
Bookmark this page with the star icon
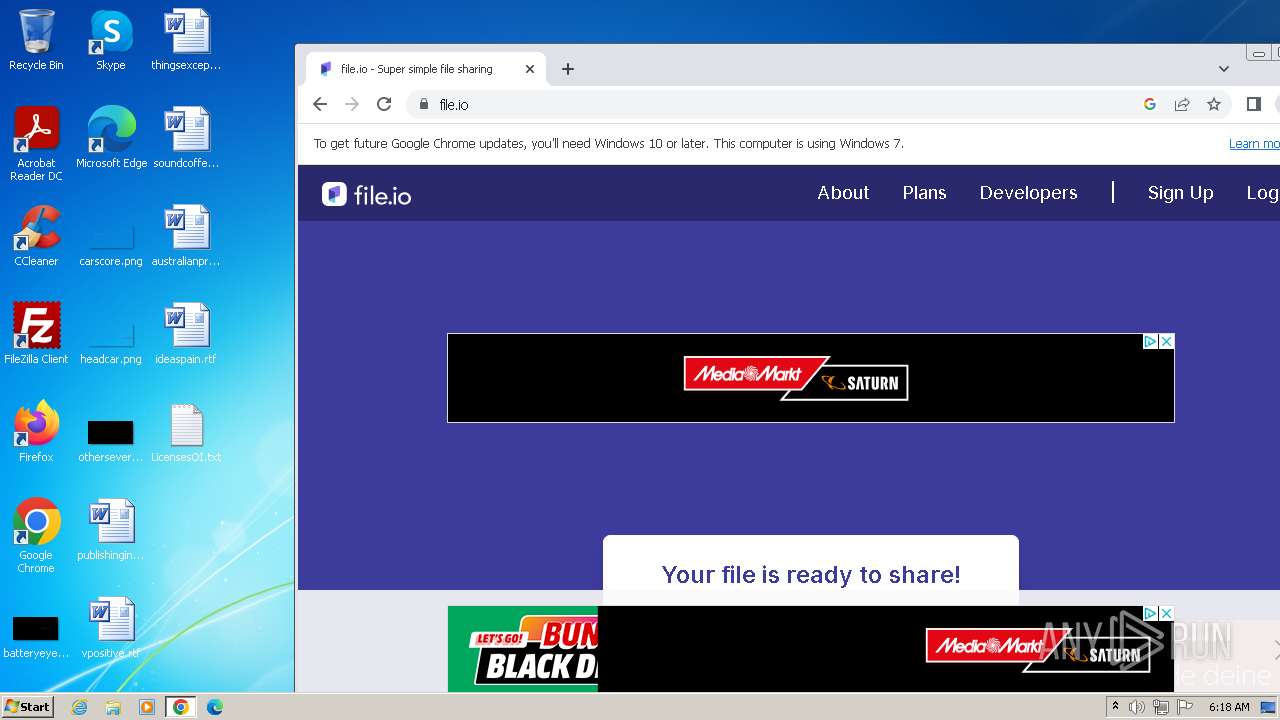(x=1214, y=104)
